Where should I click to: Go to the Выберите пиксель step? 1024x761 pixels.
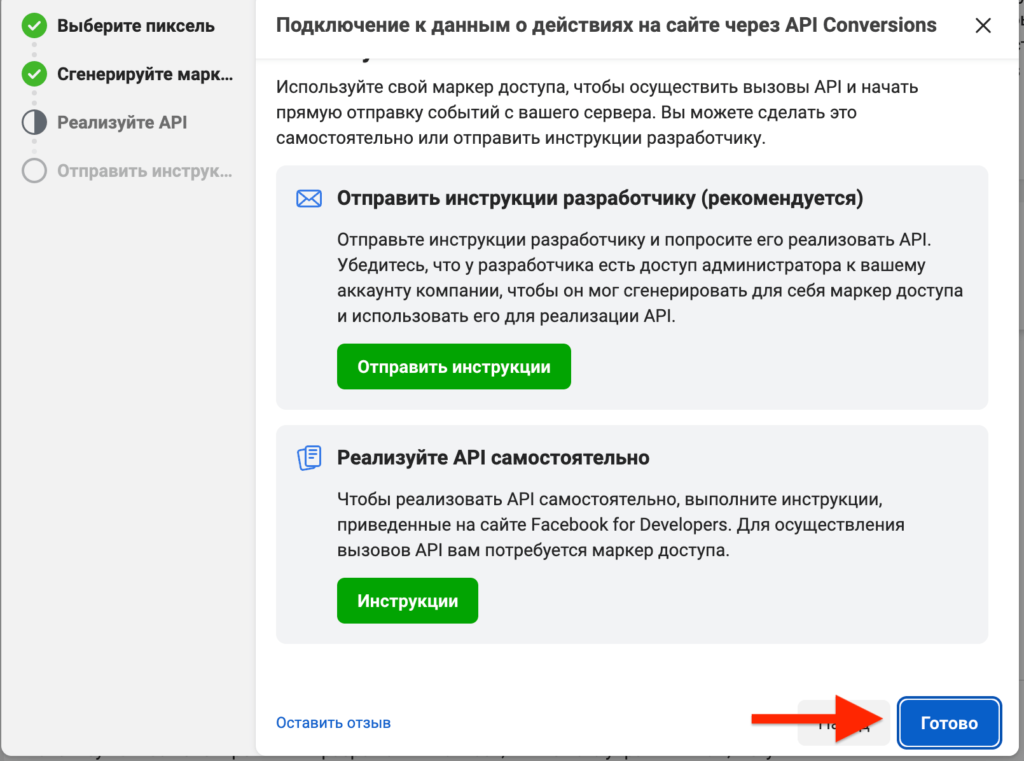[135, 25]
